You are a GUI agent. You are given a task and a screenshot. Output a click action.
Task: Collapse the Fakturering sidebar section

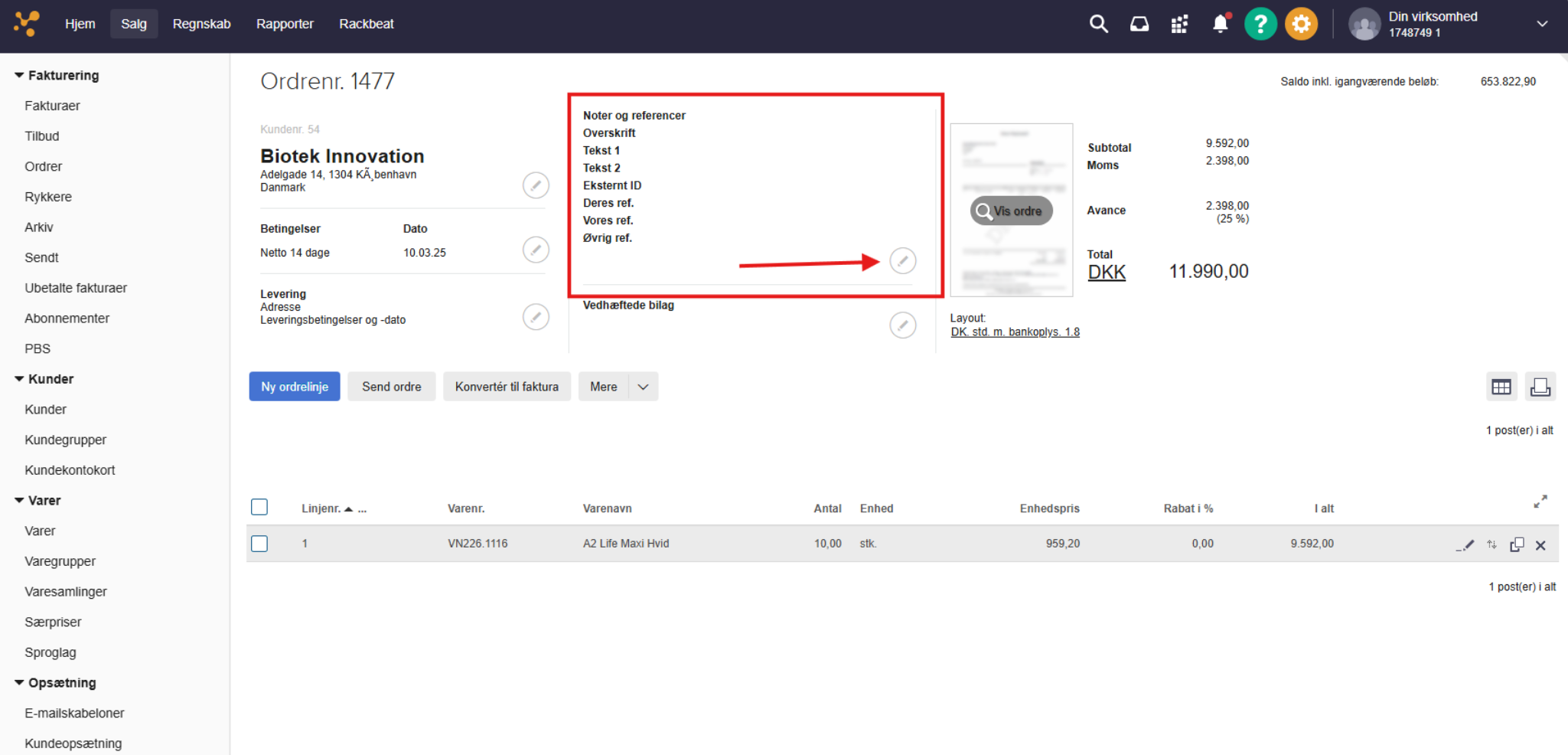(x=19, y=75)
